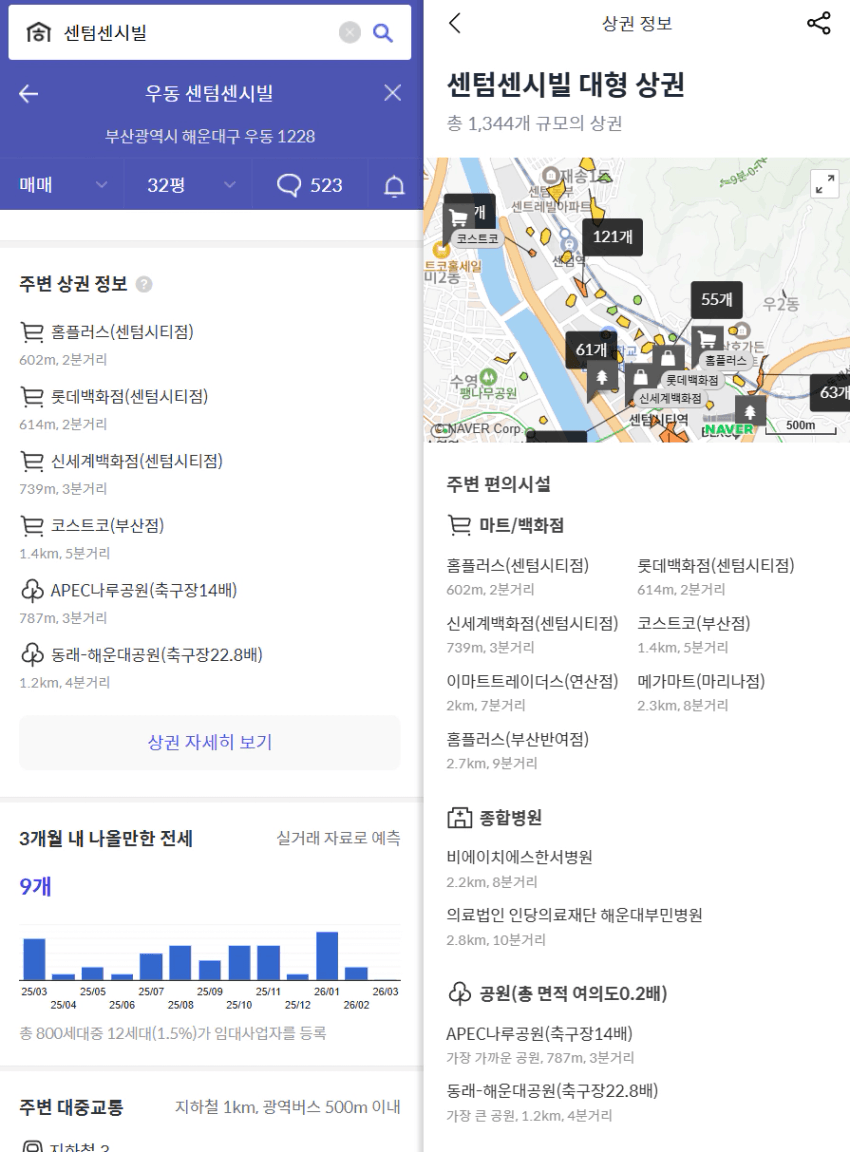The height and width of the screenshot is (1152, 850).
Task: Select 동래-해운대공원(축구장22.8배) in right panel
Action: [x=552, y=1091]
